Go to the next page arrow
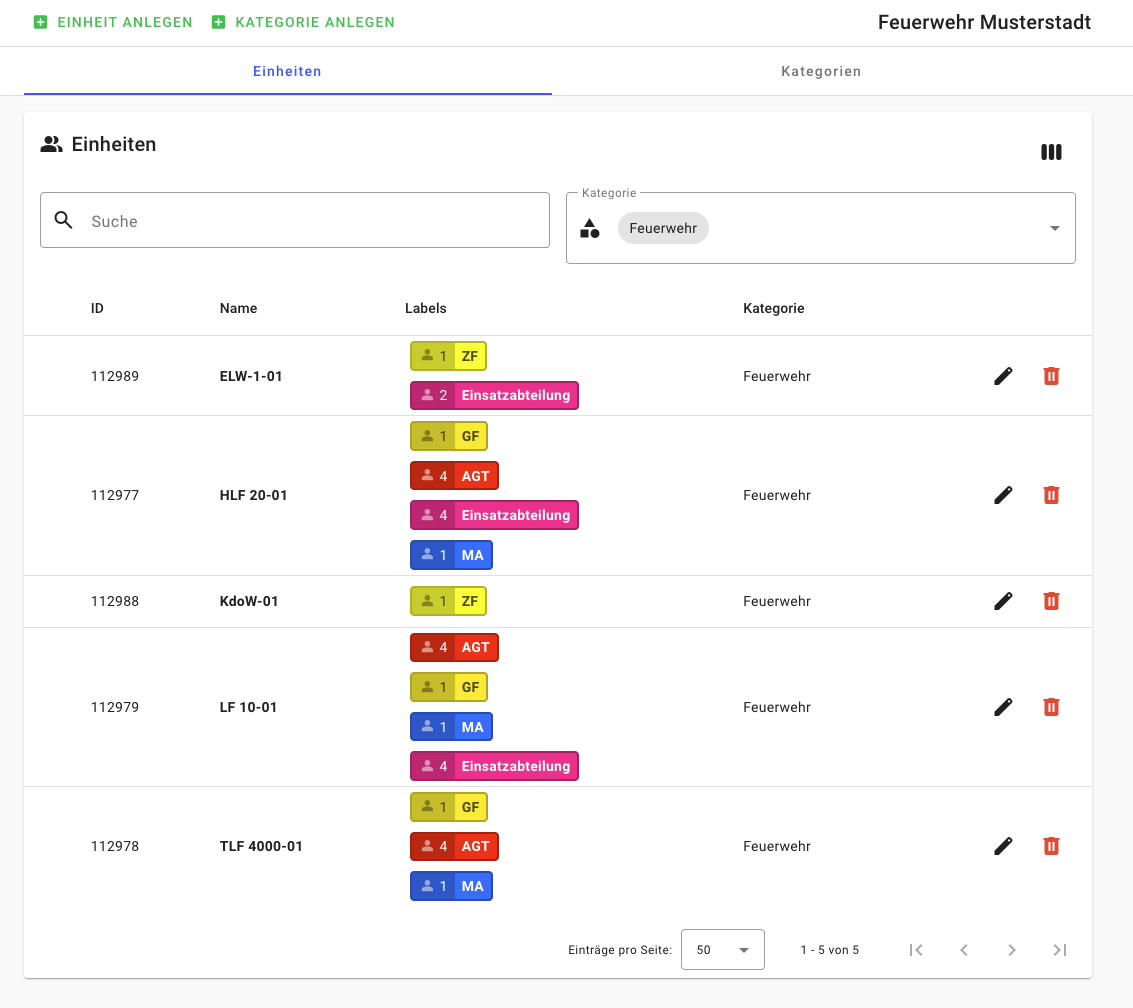The width and height of the screenshot is (1133, 1008). (1012, 950)
